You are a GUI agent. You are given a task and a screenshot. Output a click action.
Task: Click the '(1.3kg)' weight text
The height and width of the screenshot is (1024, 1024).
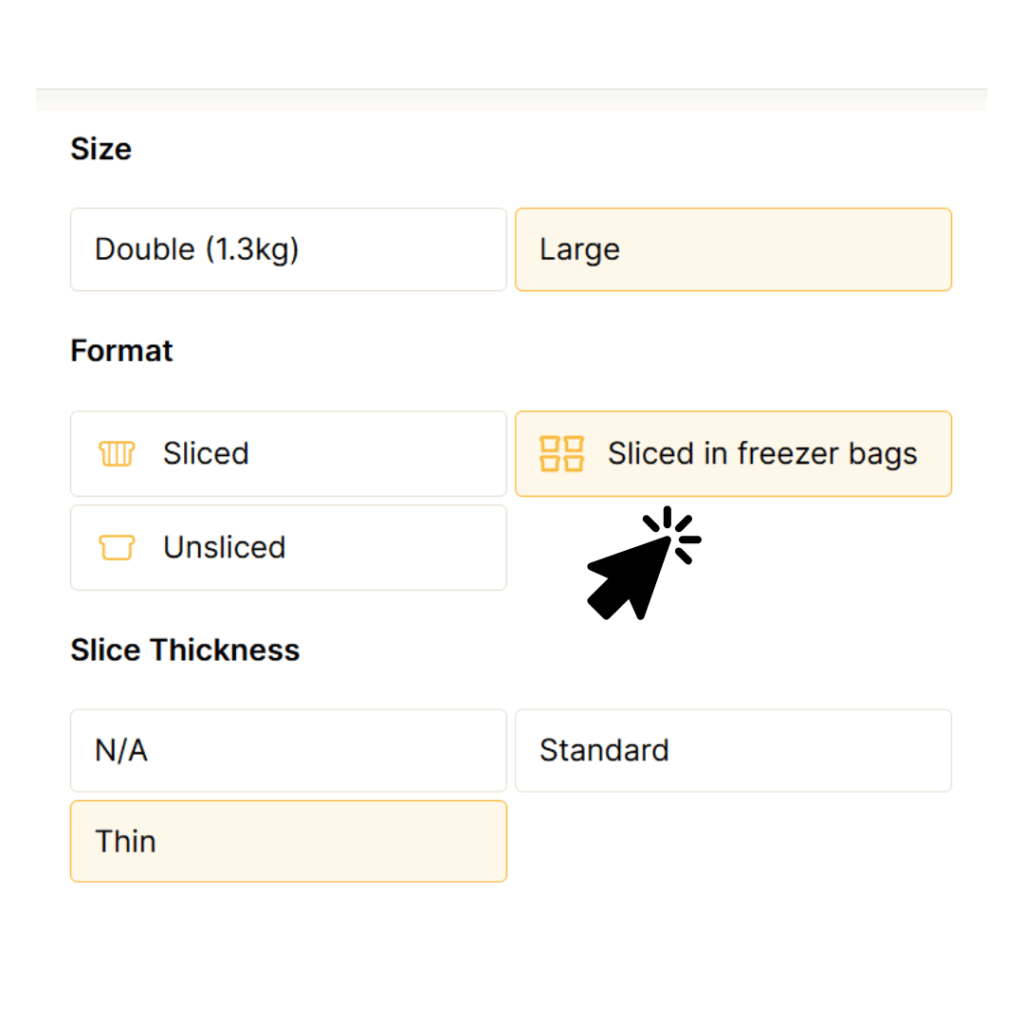(252, 250)
